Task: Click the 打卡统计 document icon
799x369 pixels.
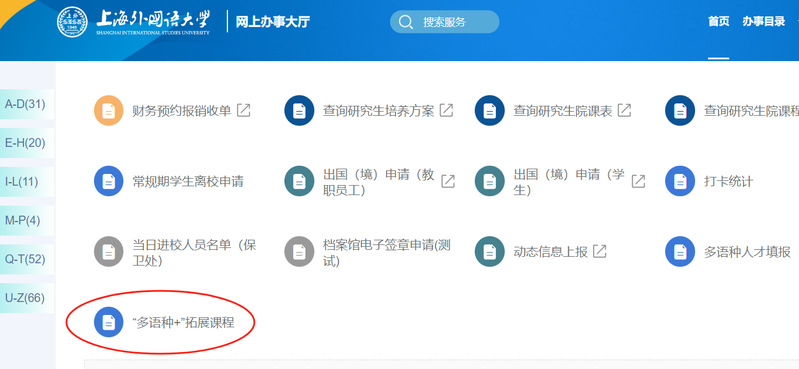Action: coord(680,181)
